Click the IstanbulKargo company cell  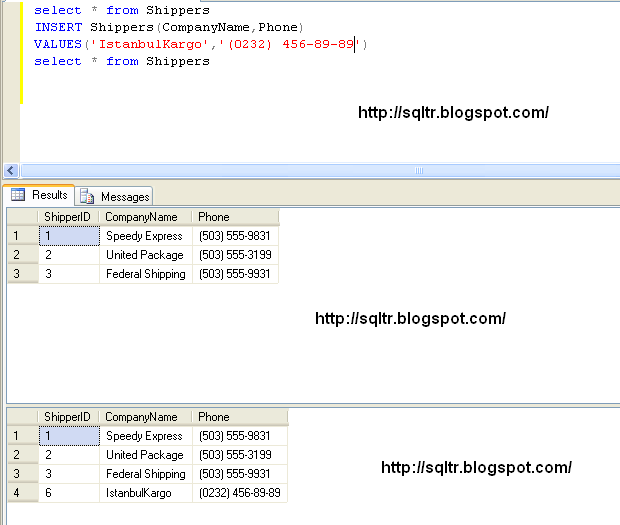tap(146, 493)
